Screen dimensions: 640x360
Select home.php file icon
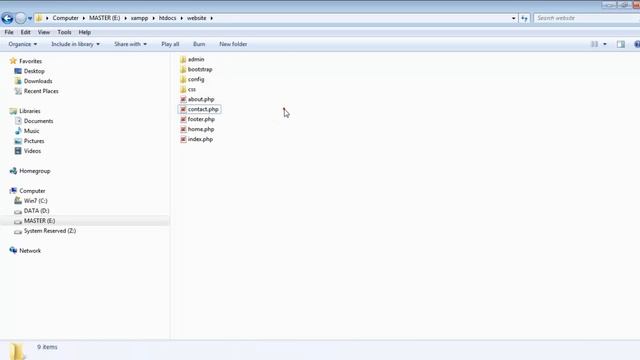pos(183,129)
